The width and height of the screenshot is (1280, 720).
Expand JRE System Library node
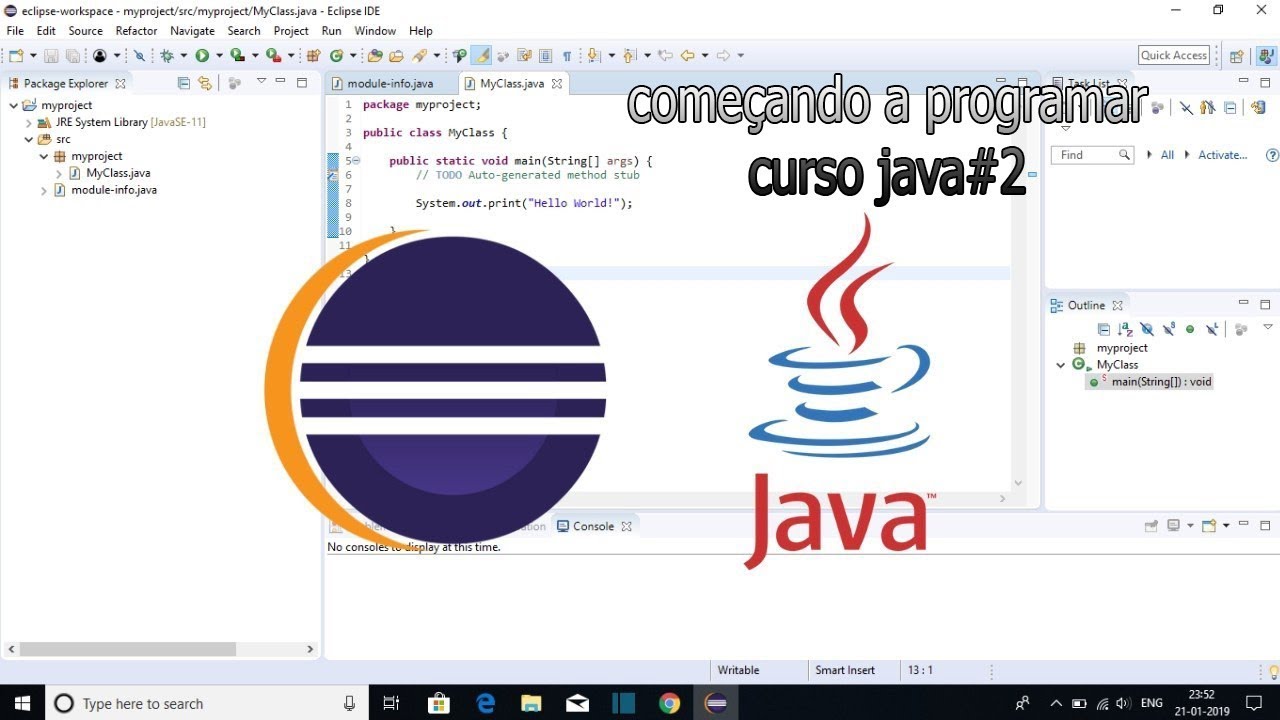(x=29, y=122)
